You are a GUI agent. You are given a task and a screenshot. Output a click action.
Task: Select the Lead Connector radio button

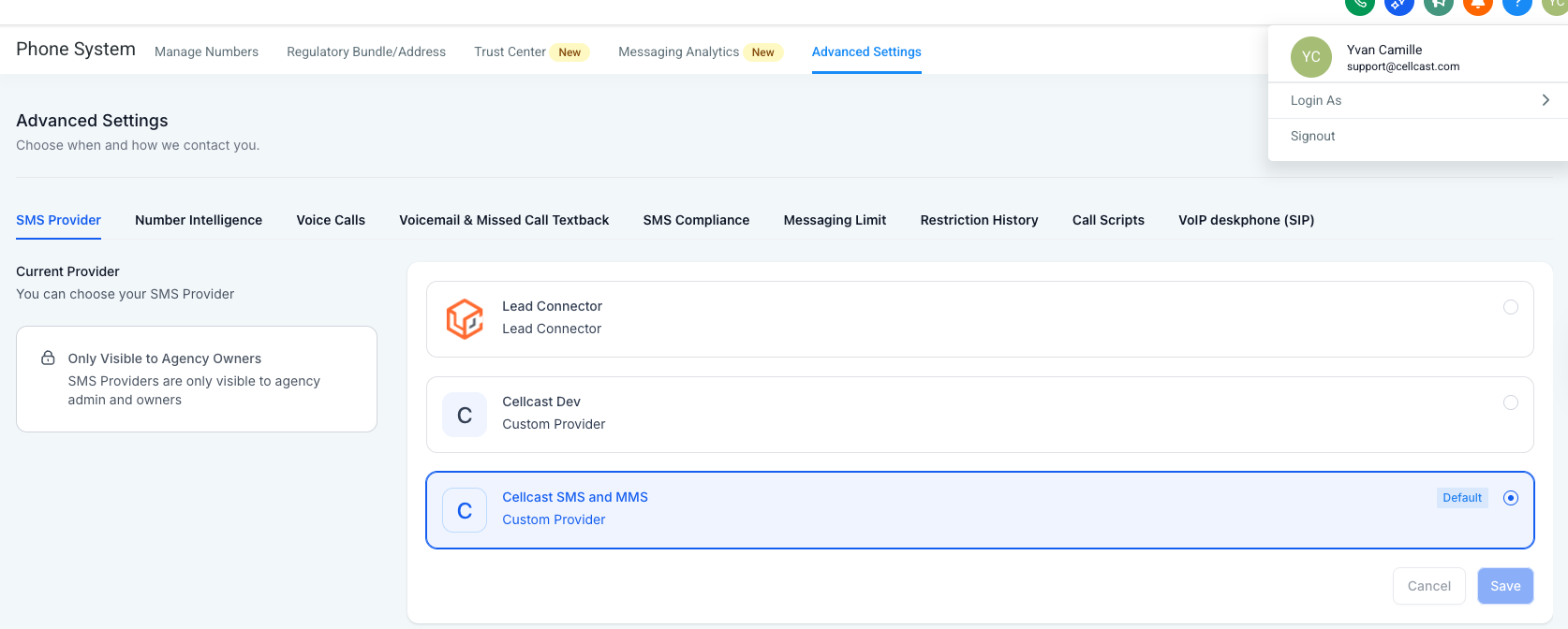(x=1510, y=307)
